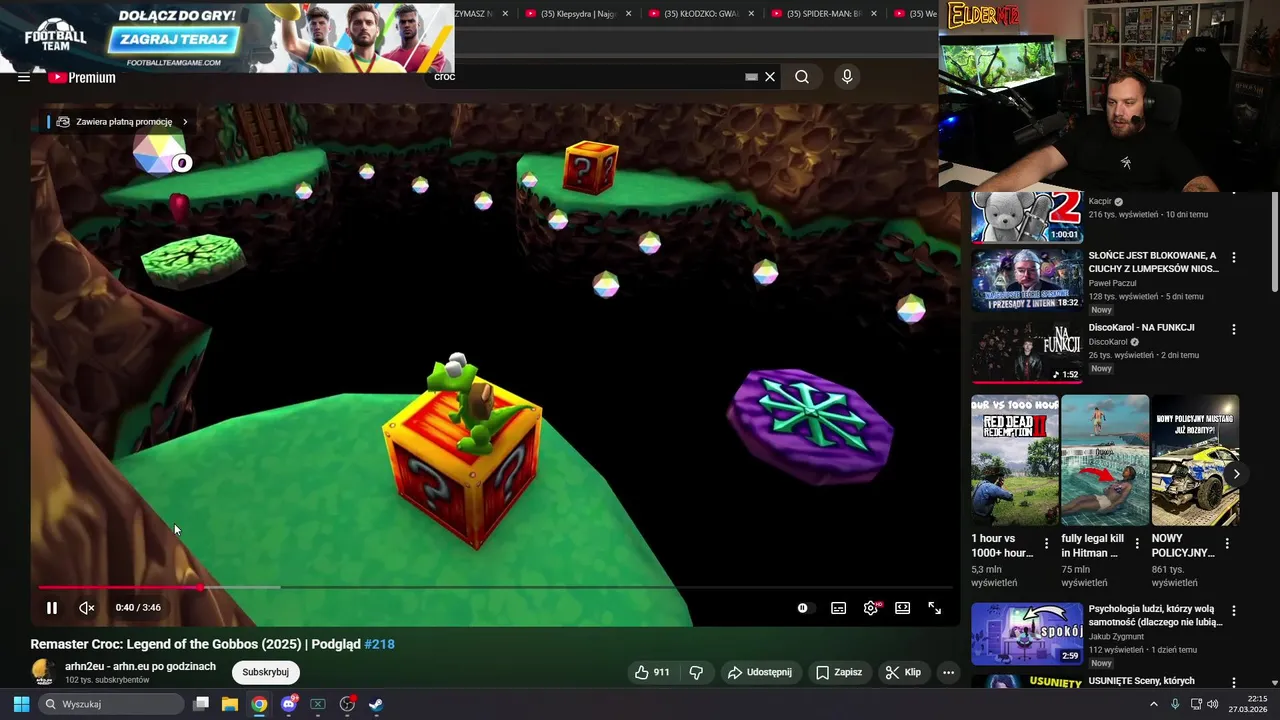Like the video with the 911 thumbs-up
The image size is (1280, 720).
point(652,672)
